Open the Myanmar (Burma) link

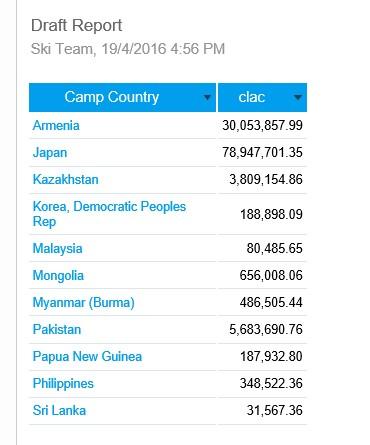coord(84,303)
